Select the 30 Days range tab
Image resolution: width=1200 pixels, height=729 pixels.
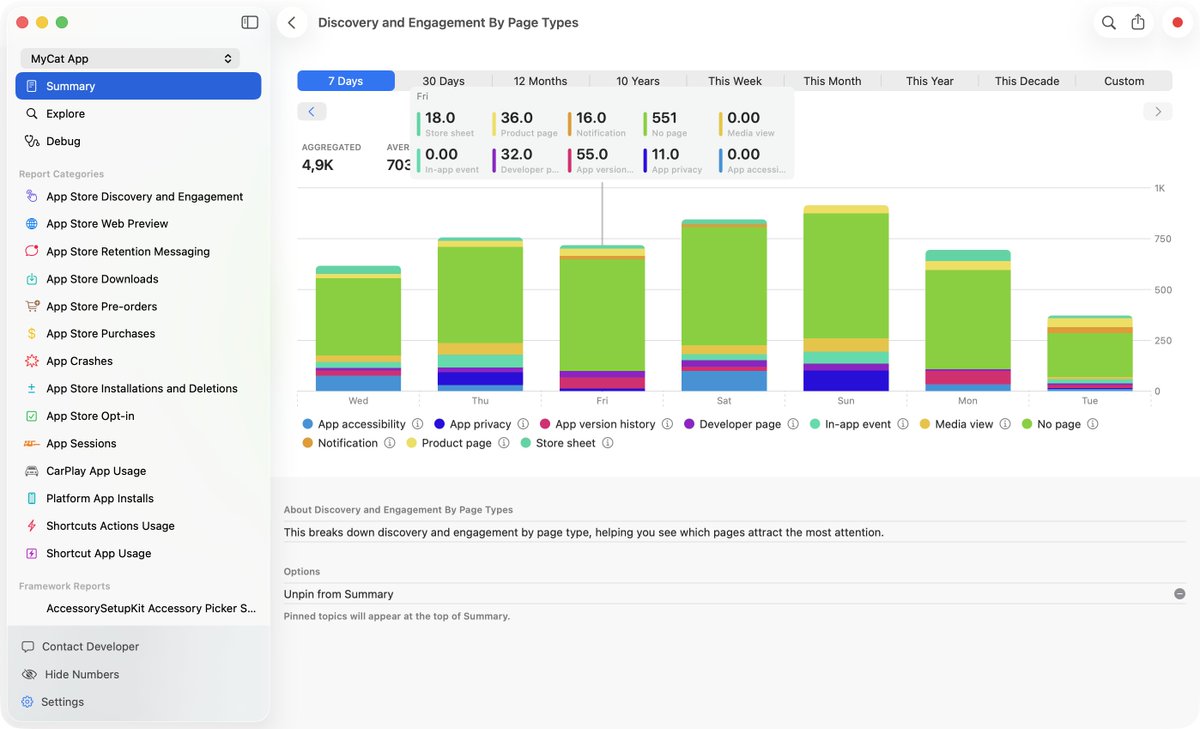[x=443, y=81]
